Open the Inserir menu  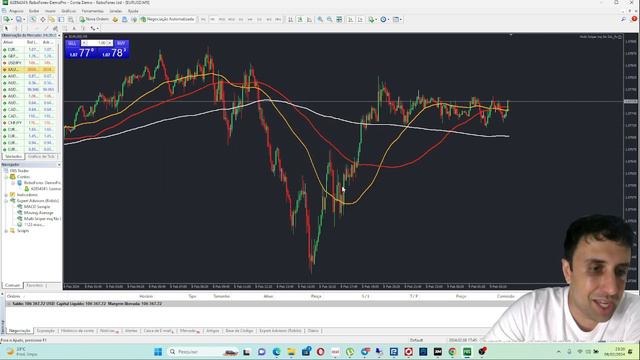click(50, 11)
